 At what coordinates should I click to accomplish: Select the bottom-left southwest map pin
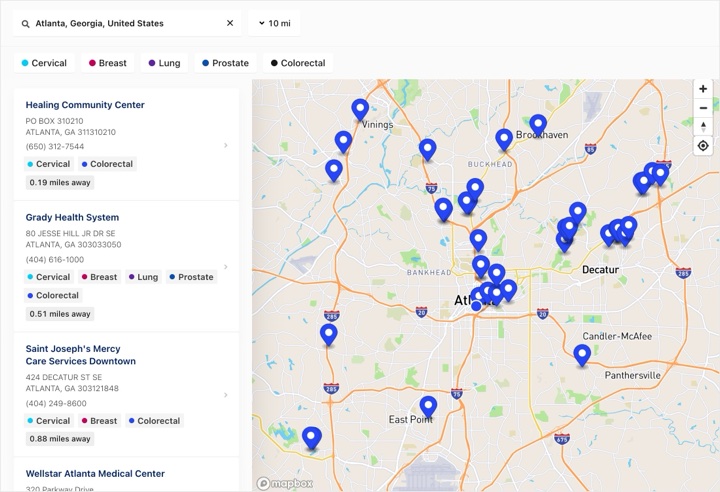[x=311, y=438]
